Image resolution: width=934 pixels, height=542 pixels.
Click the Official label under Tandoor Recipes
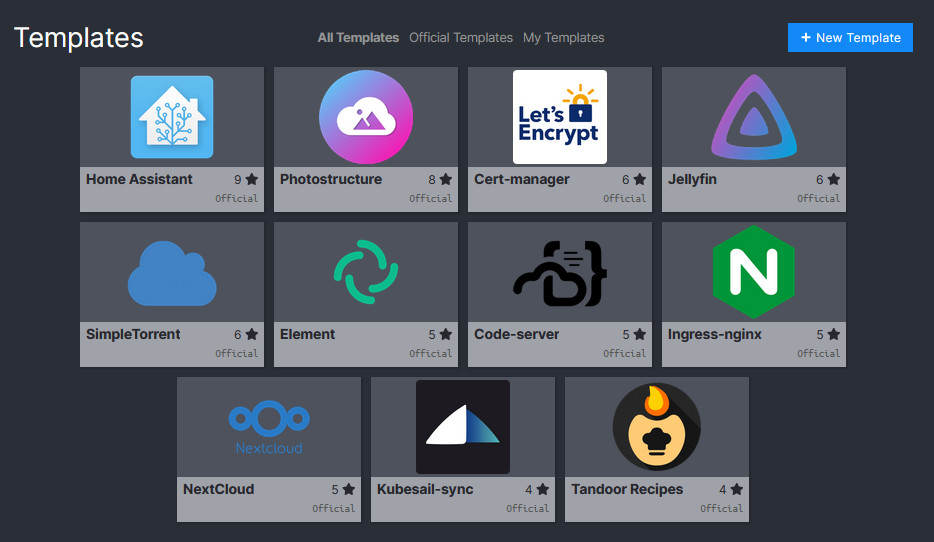click(721, 508)
